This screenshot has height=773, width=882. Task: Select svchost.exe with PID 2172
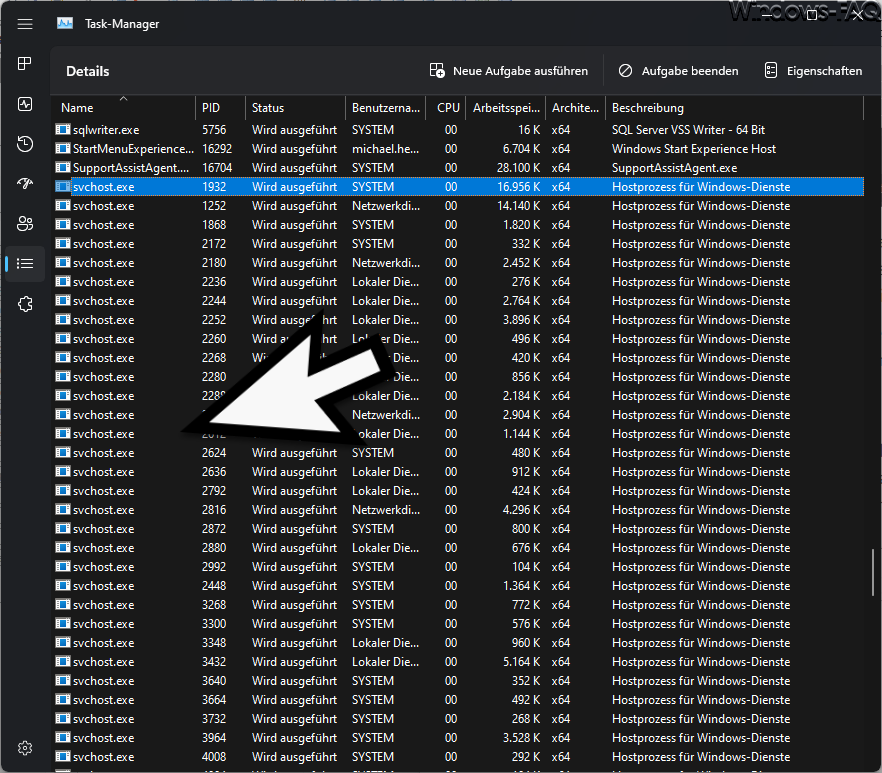459,244
